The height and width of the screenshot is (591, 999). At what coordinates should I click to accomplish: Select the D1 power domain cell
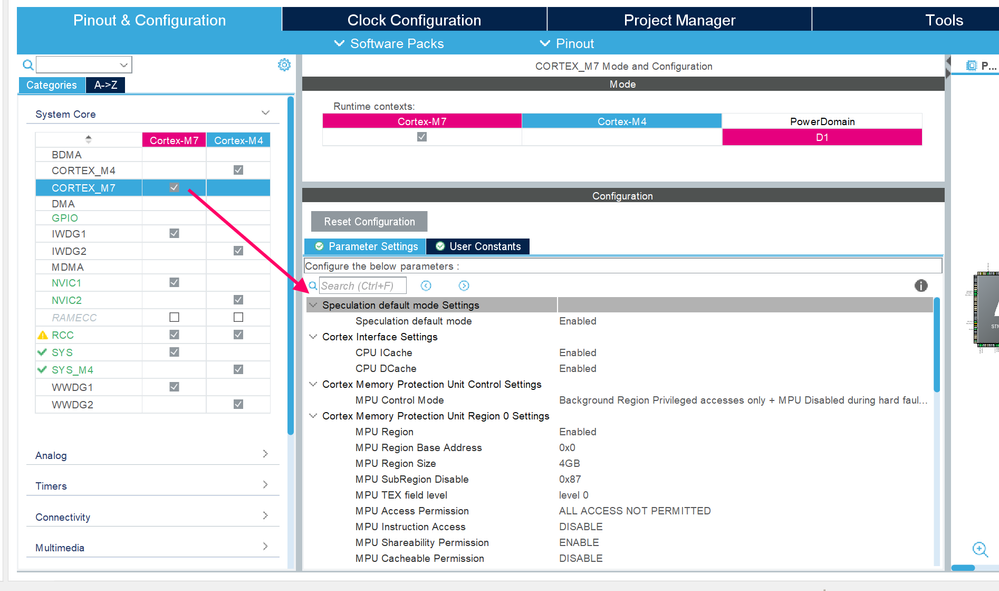coord(822,137)
